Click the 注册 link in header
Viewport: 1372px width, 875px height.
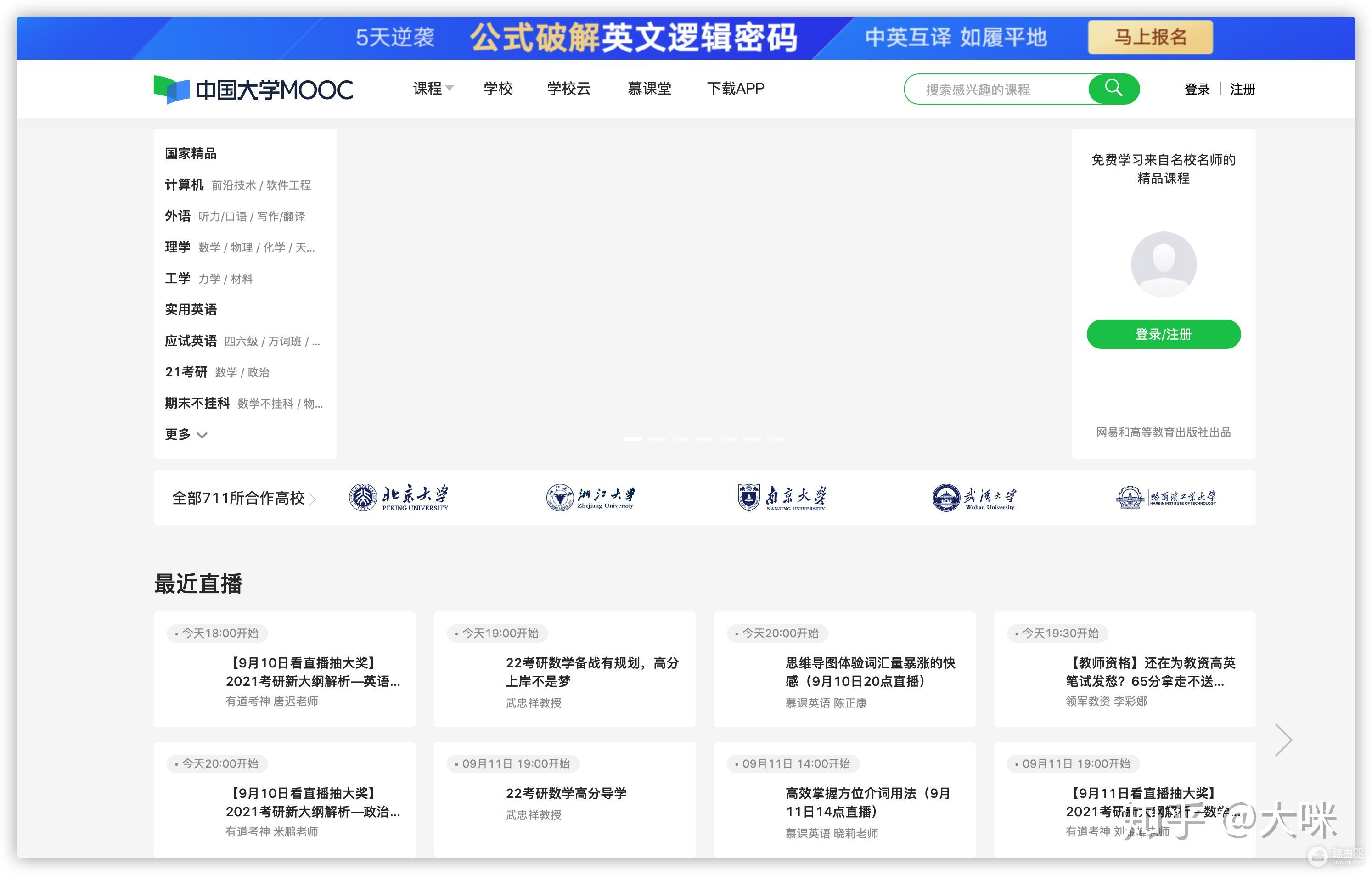click(1243, 89)
